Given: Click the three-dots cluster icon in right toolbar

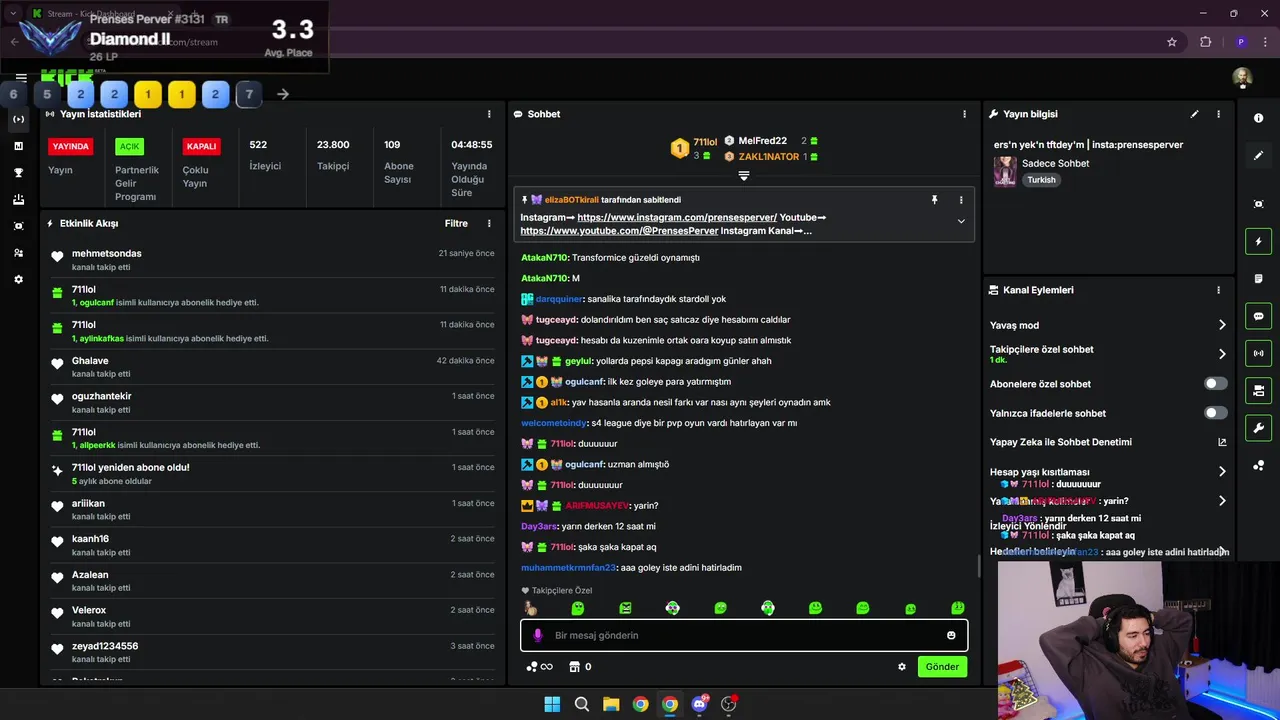Looking at the screenshot, I should (1258, 465).
